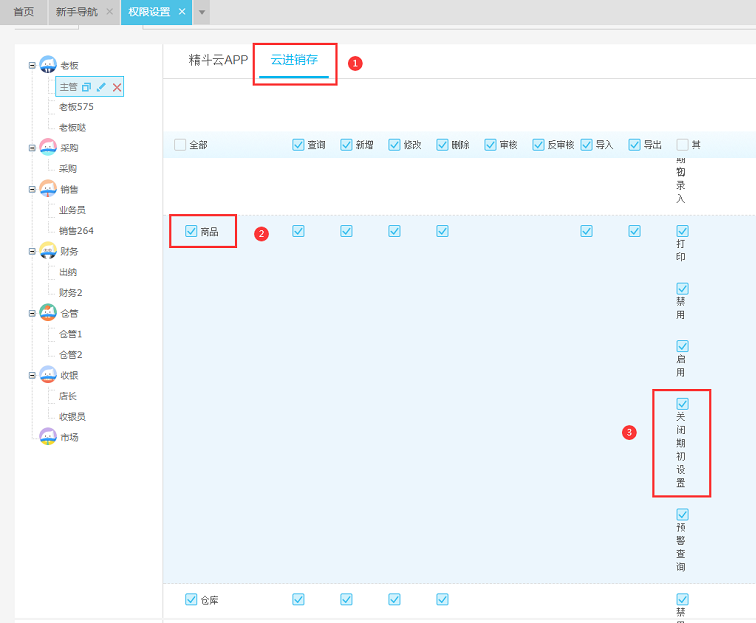Open the 精斗云APP tab
Viewport: 756px width, 623px height.
tap(218, 60)
